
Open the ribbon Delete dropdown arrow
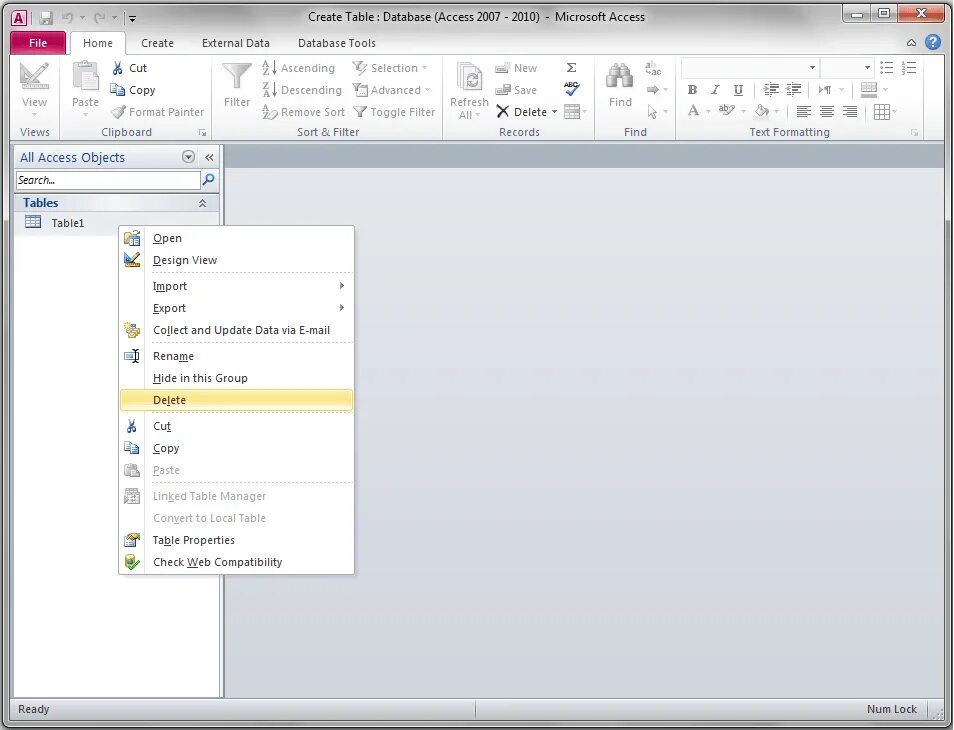[554, 112]
